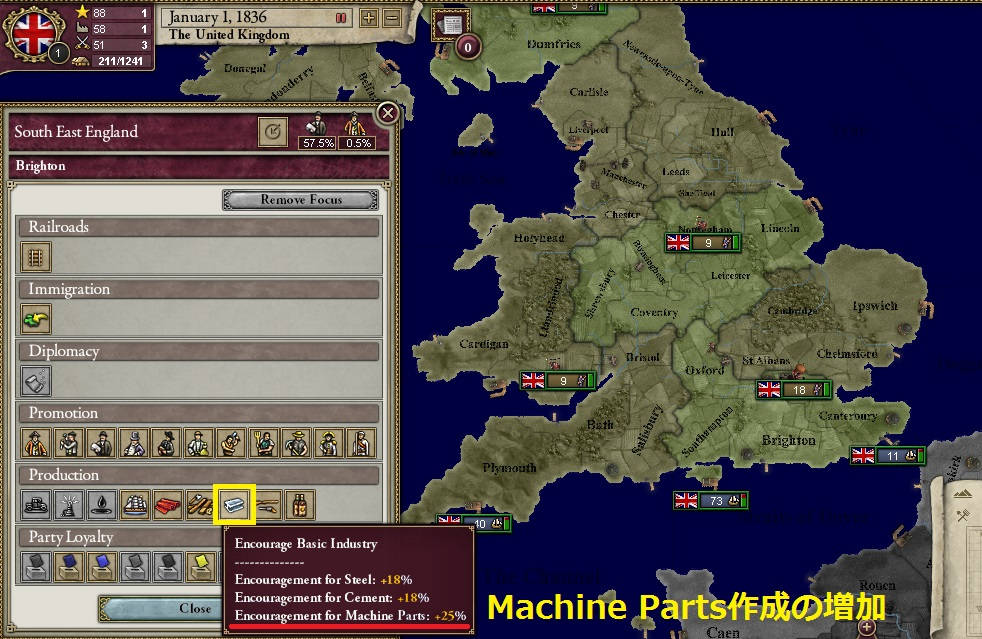Select the liquor production focus icon
982x639 pixels.
(298, 505)
